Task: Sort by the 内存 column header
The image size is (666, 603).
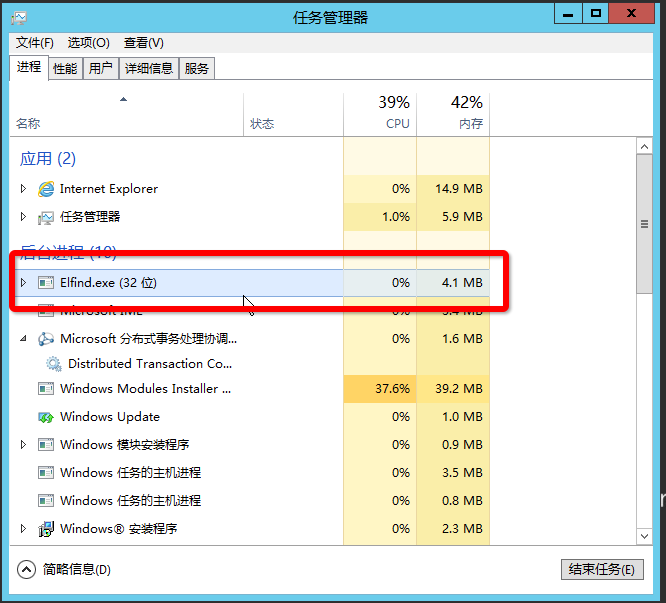Action: [453, 115]
